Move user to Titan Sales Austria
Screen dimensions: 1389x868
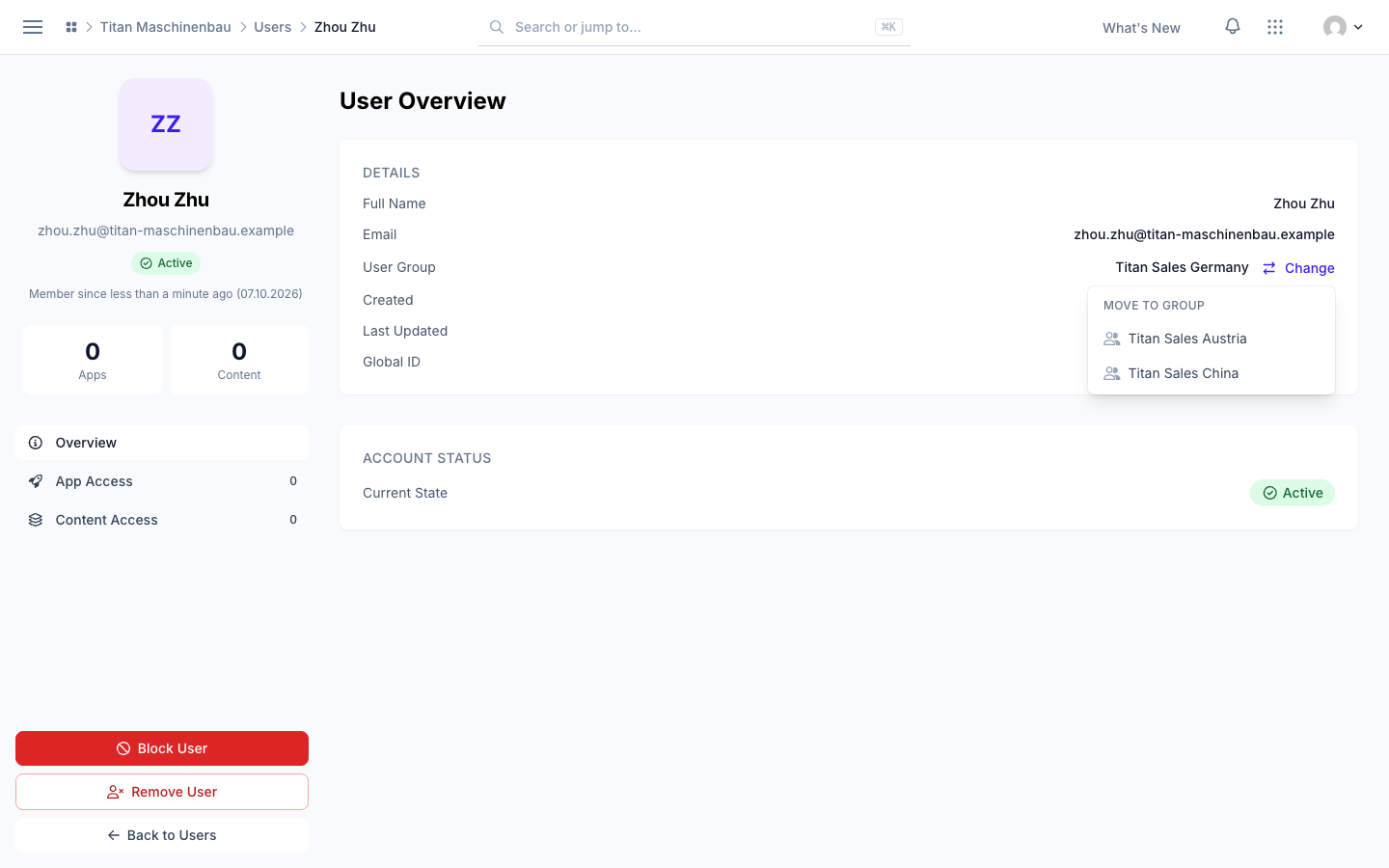[1212, 339]
